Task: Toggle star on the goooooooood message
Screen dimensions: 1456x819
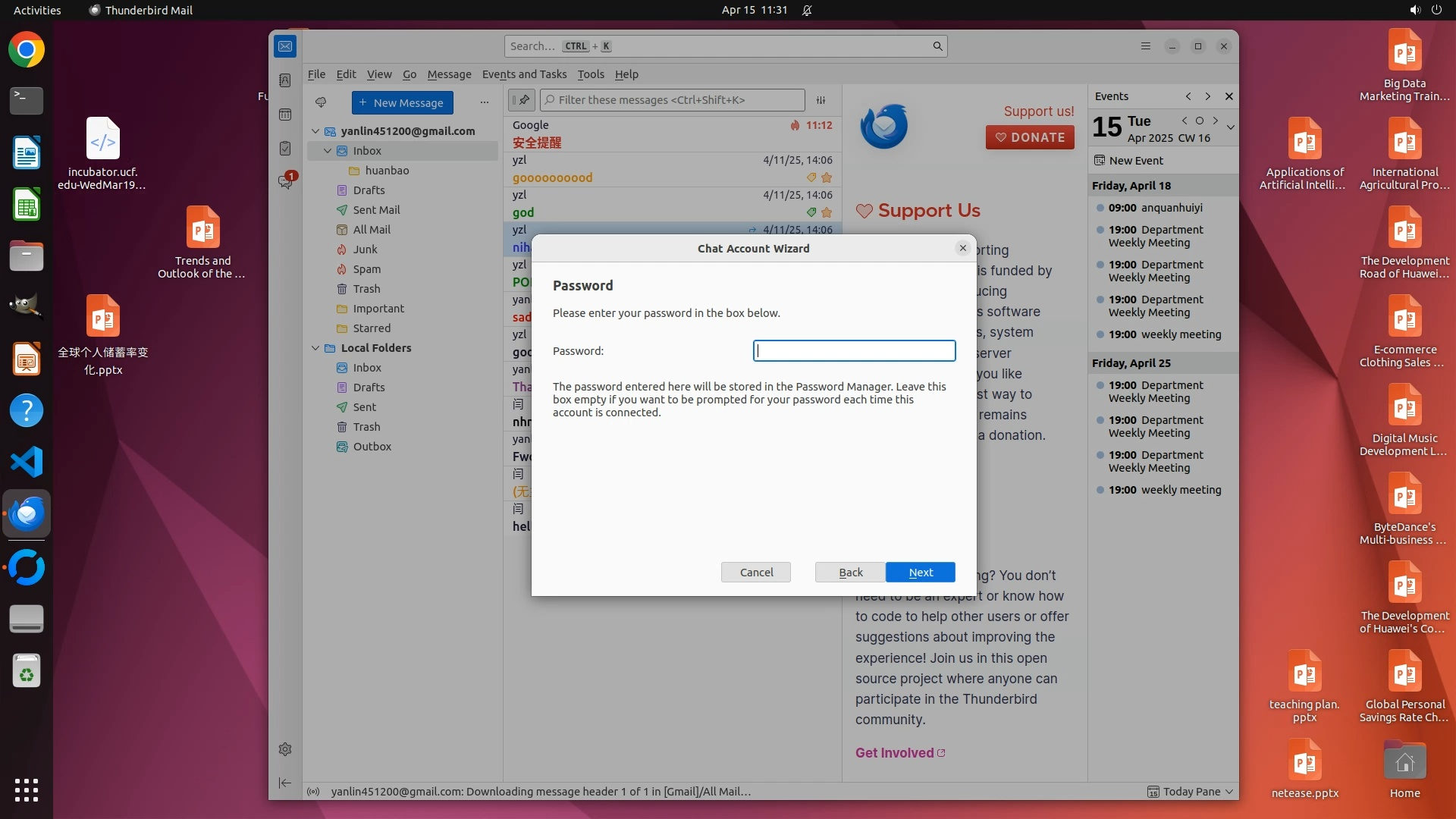Action: [x=827, y=177]
